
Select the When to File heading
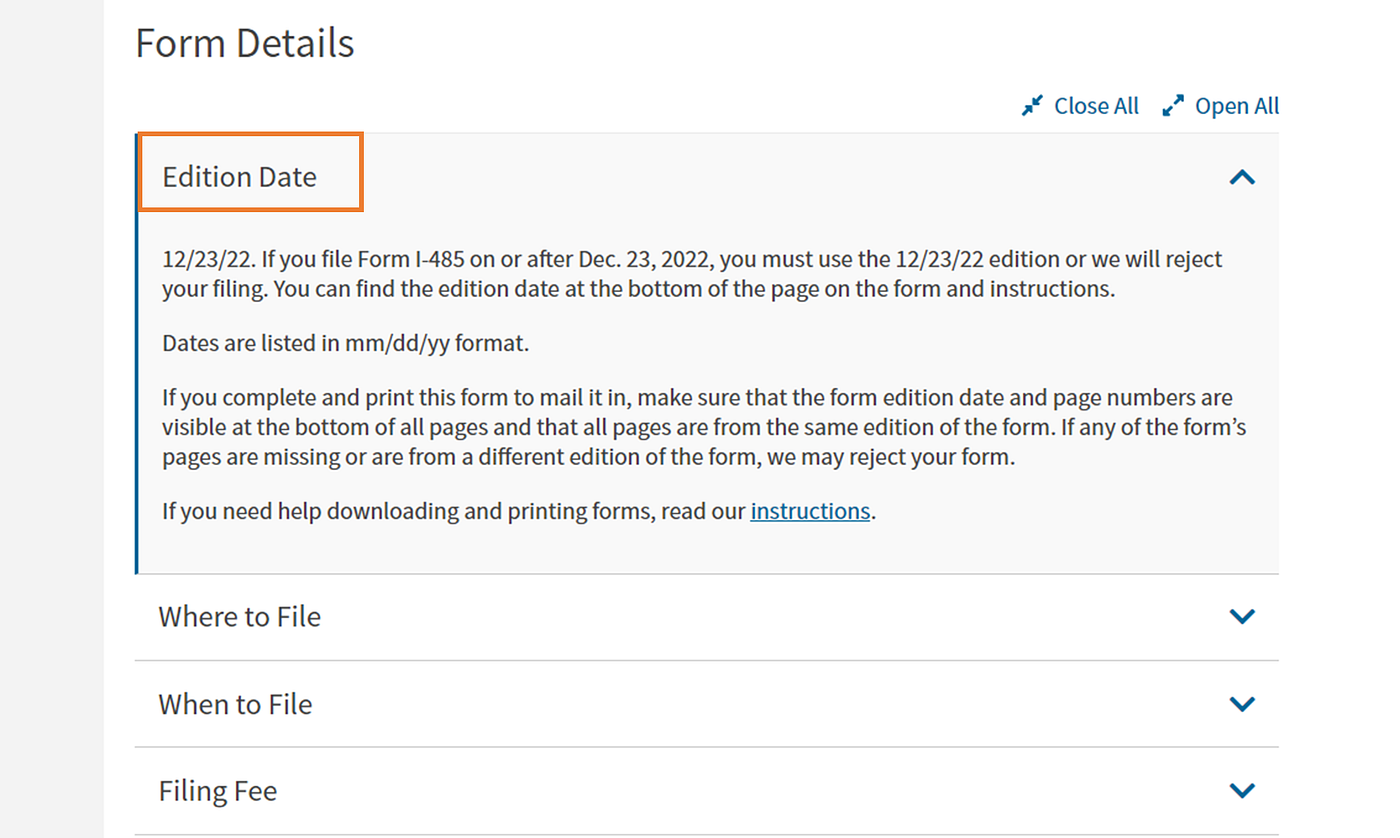pos(235,704)
